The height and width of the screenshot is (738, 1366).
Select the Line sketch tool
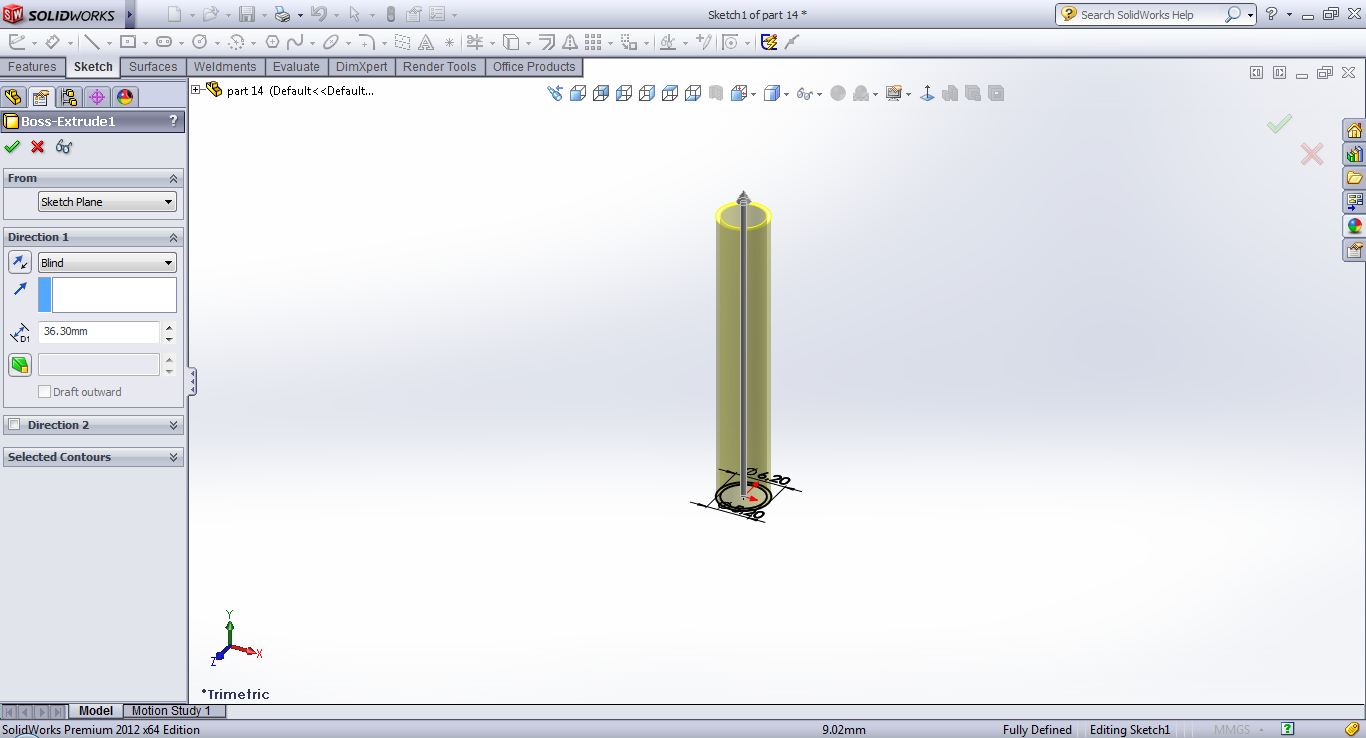[92, 42]
